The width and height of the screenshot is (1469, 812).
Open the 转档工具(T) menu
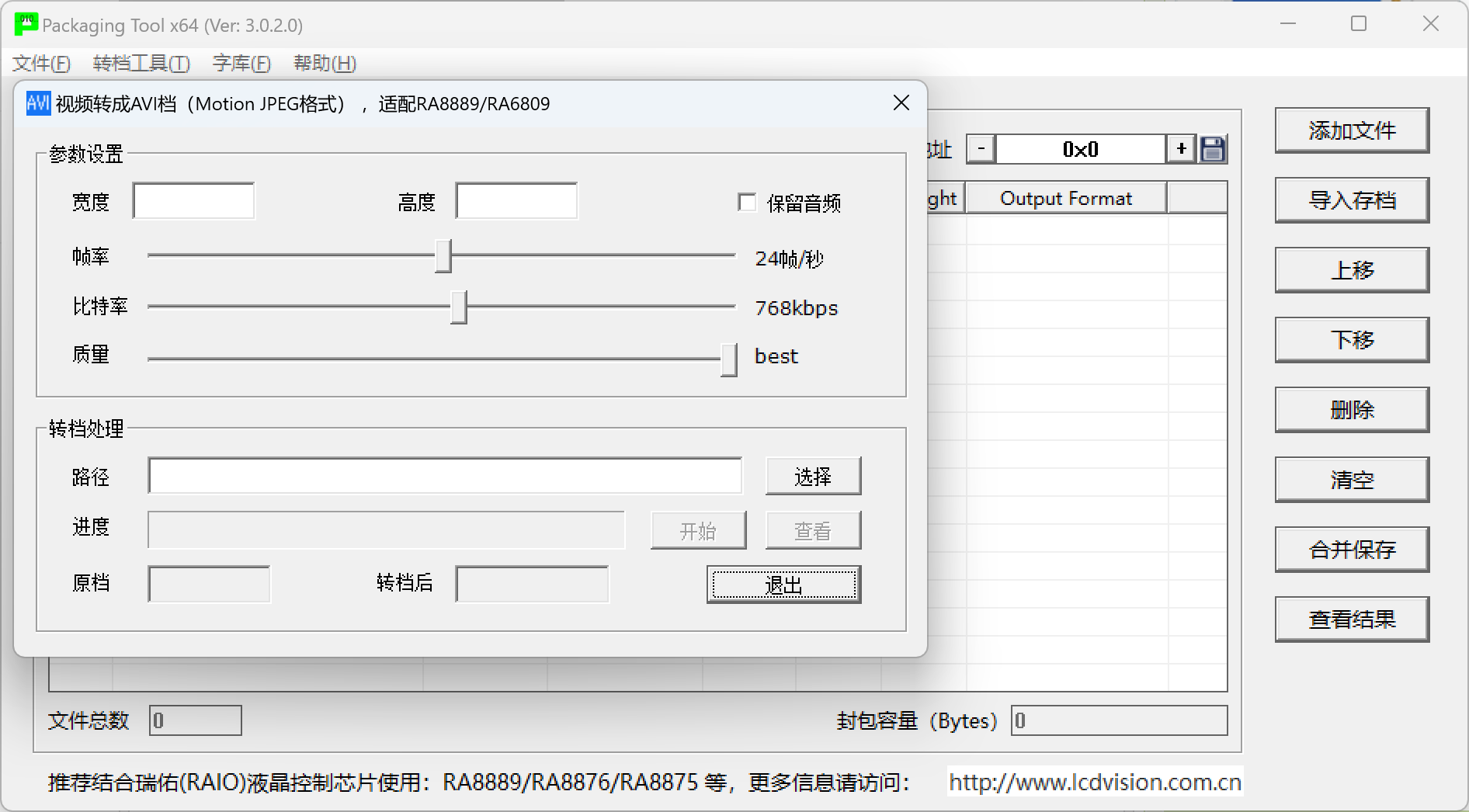click(141, 63)
